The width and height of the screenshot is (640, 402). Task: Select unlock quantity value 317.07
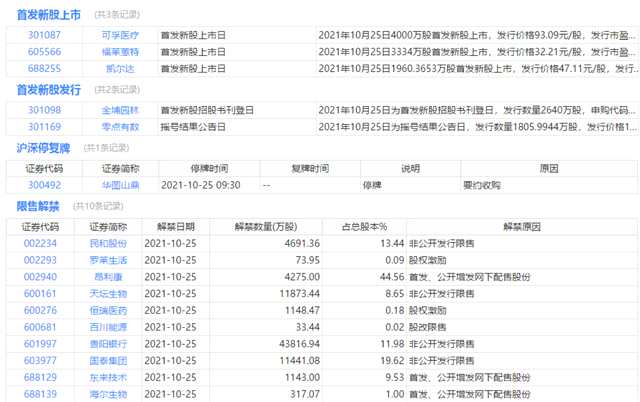coord(305,394)
